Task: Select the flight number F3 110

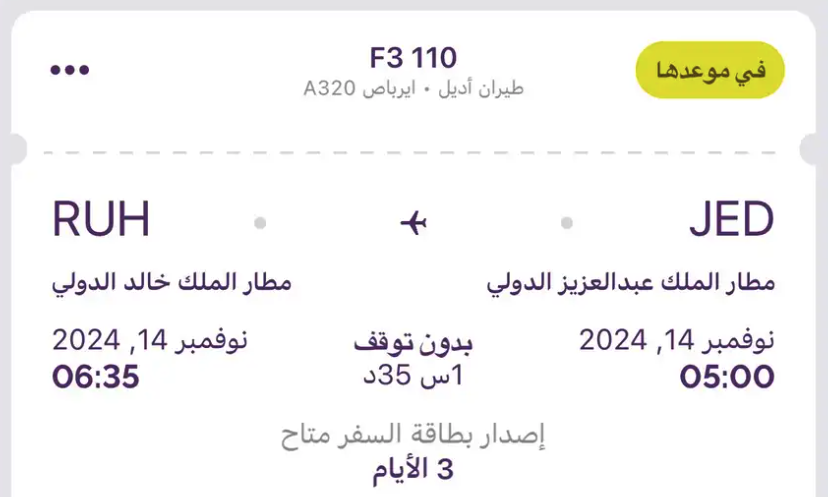Action: (x=413, y=58)
